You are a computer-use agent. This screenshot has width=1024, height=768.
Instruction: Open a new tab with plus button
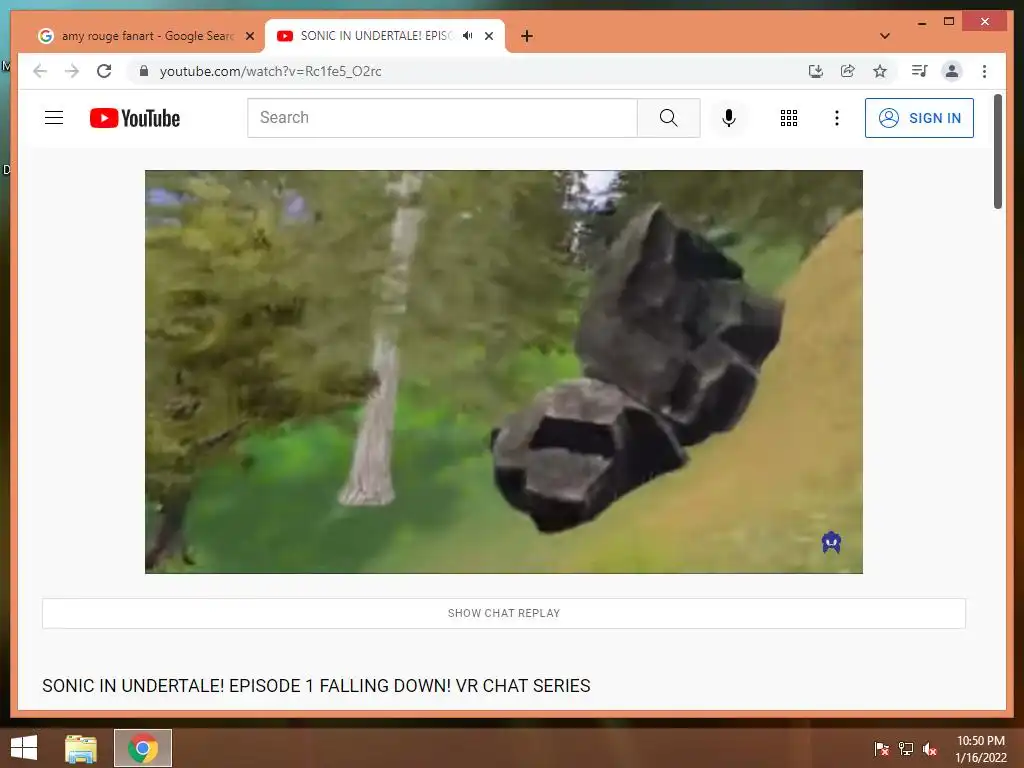point(526,36)
